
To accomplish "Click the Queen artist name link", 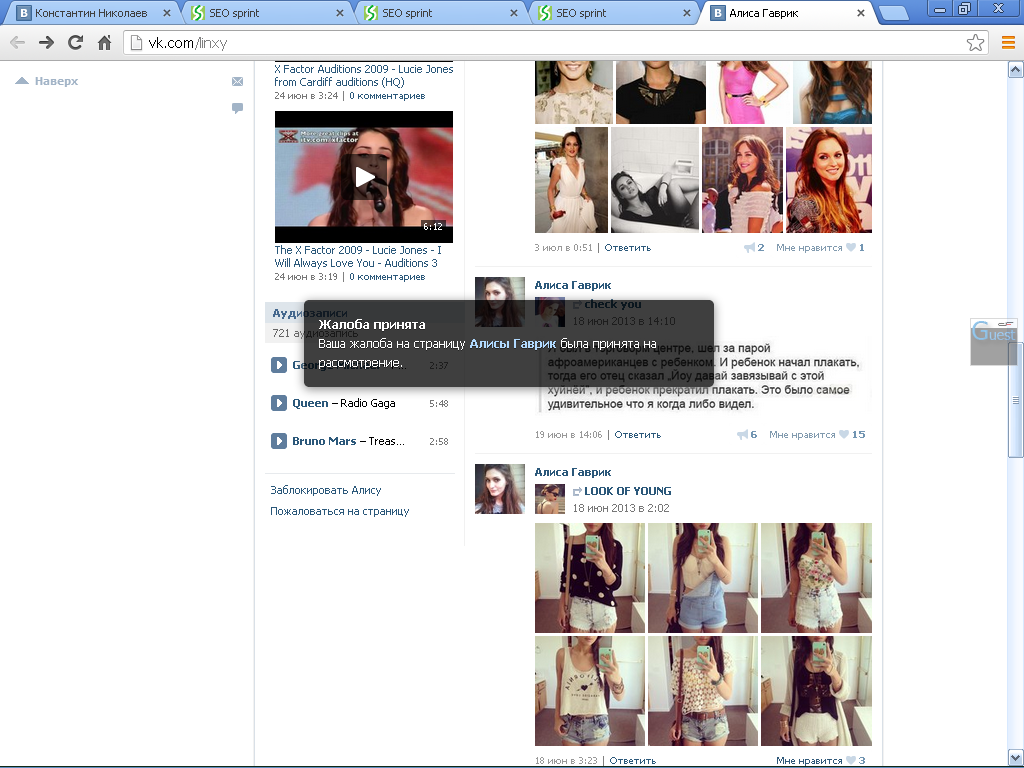I will point(310,403).
